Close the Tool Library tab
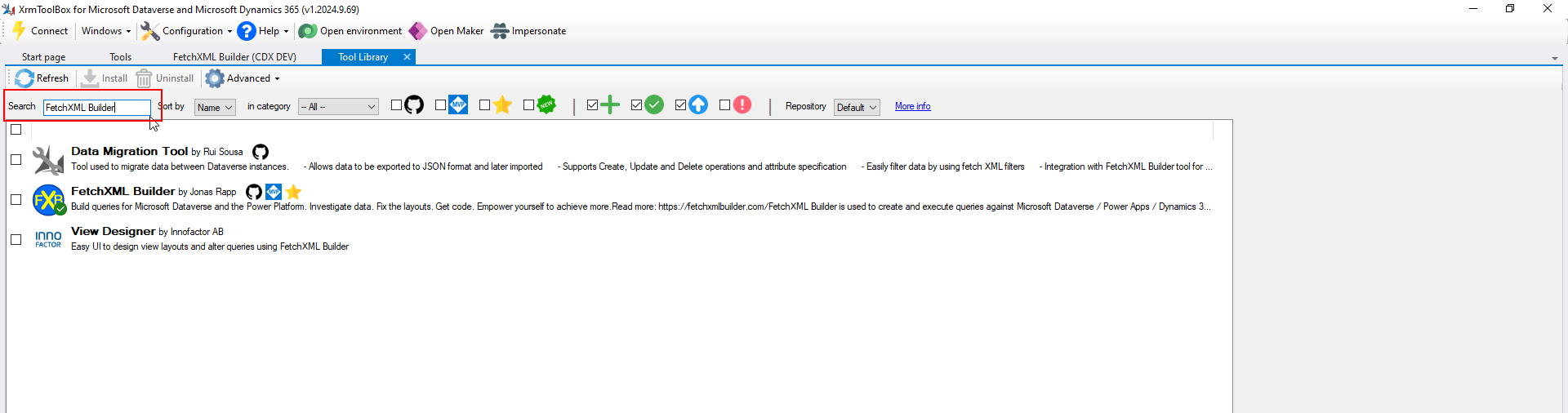 click(407, 57)
